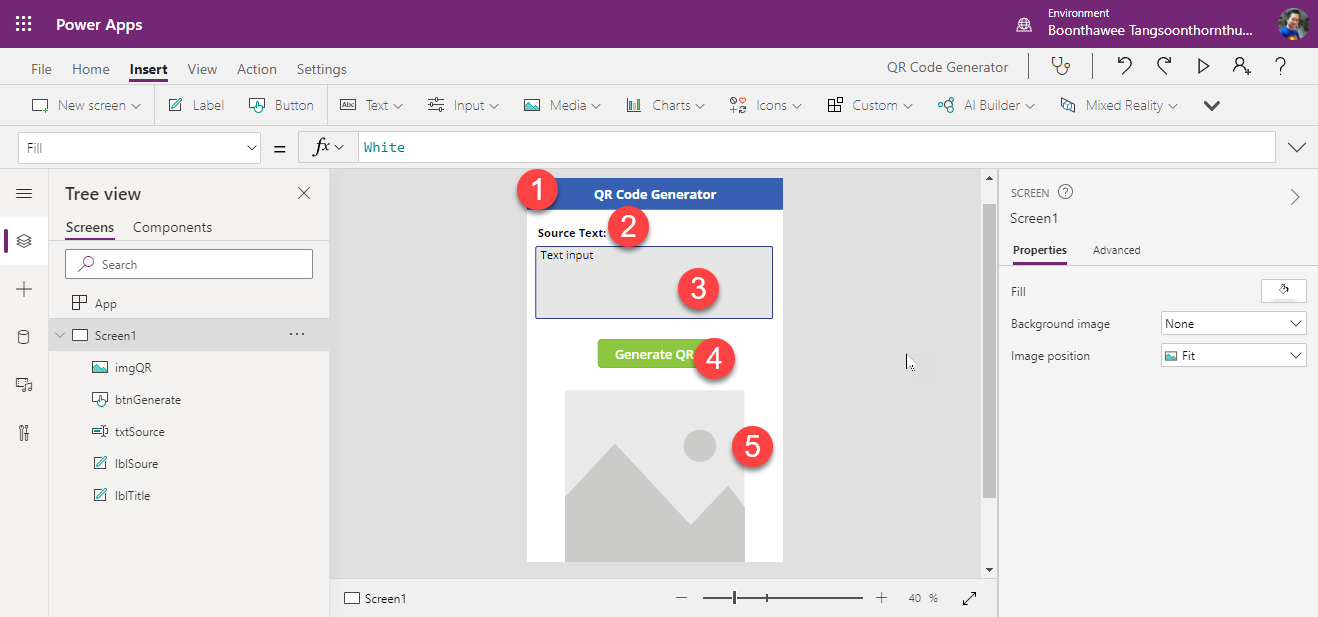Open Insert plus icon in left rail
The height and width of the screenshot is (617, 1318).
point(24,289)
